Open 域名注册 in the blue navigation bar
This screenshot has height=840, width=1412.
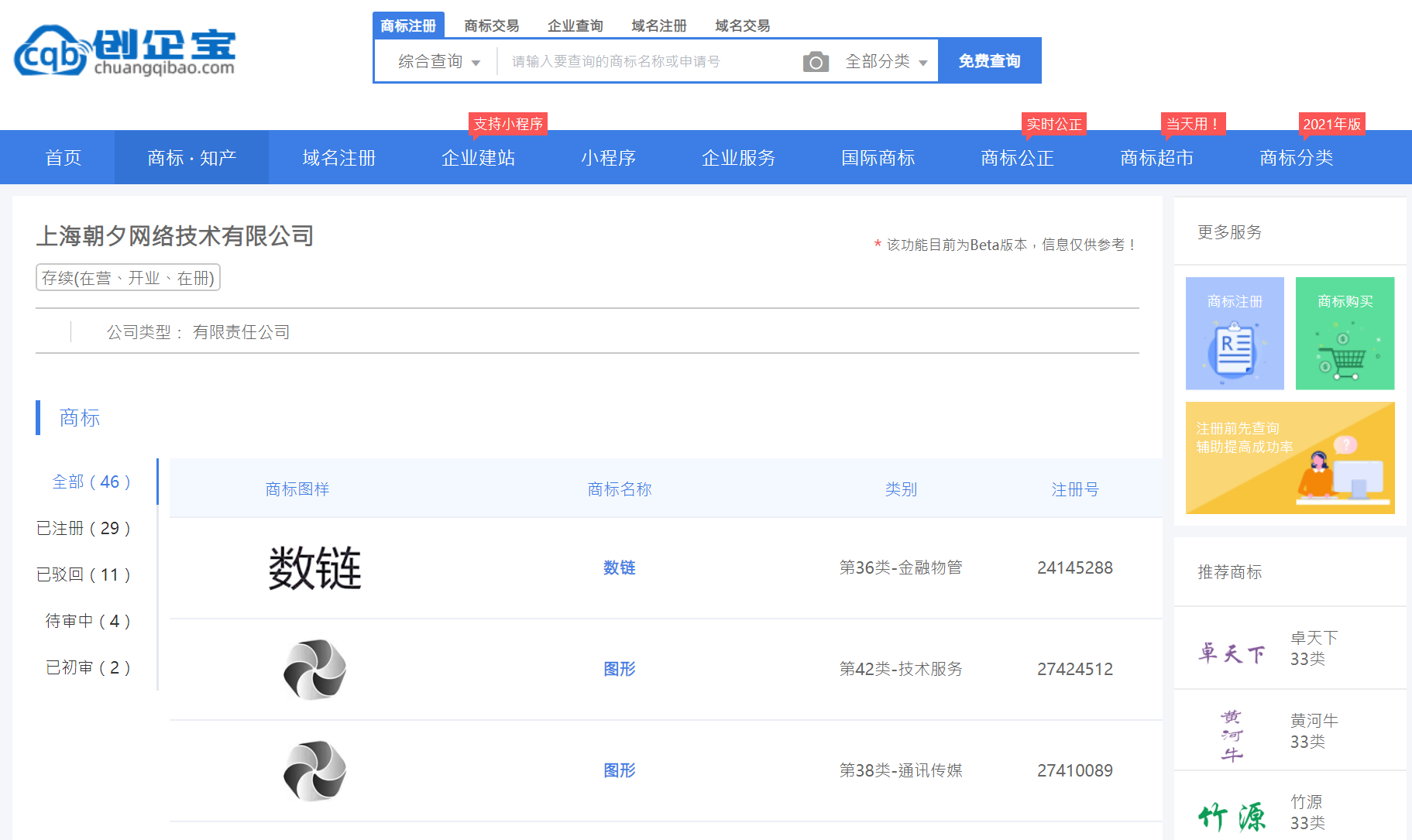click(339, 158)
